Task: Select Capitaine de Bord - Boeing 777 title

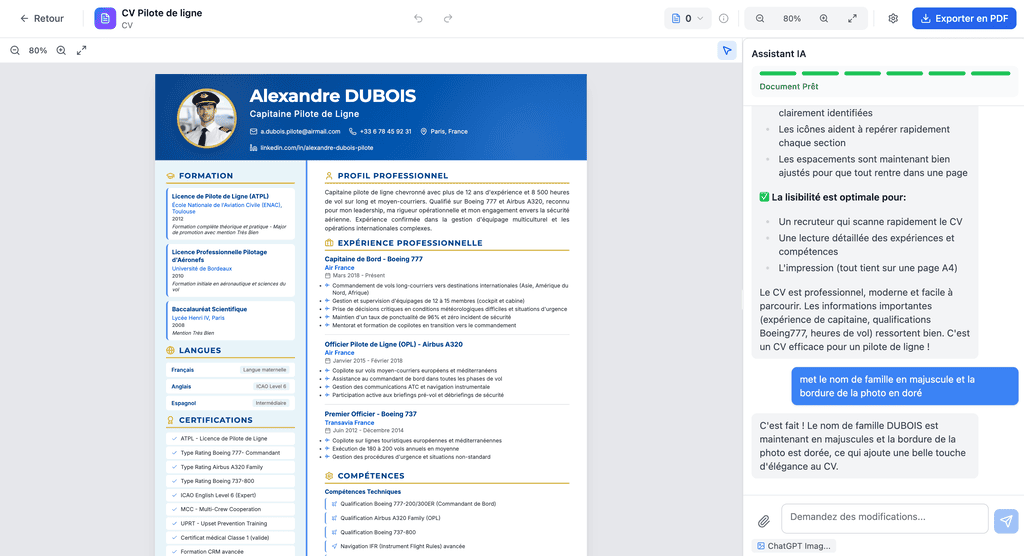Action: tap(374, 259)
